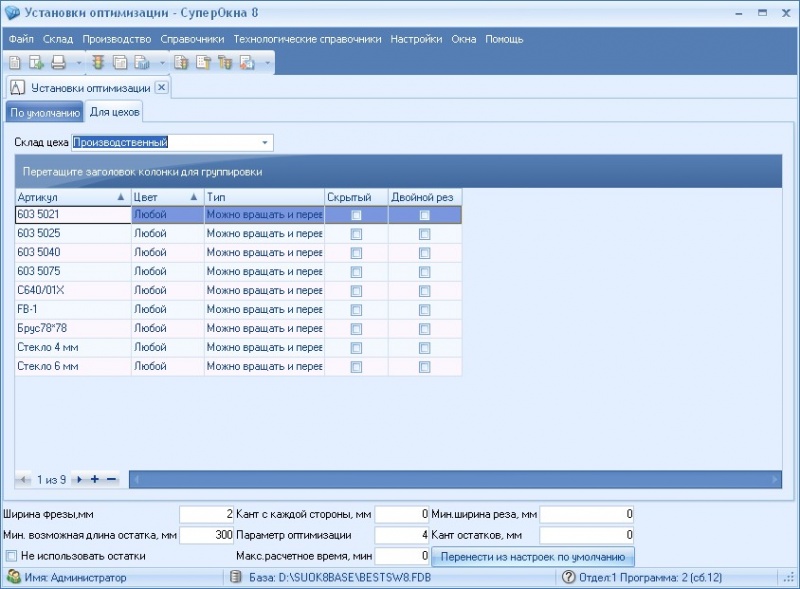
Task: Click Перенести из настроек по умолчанию button
Action: [x=533, y=557]
